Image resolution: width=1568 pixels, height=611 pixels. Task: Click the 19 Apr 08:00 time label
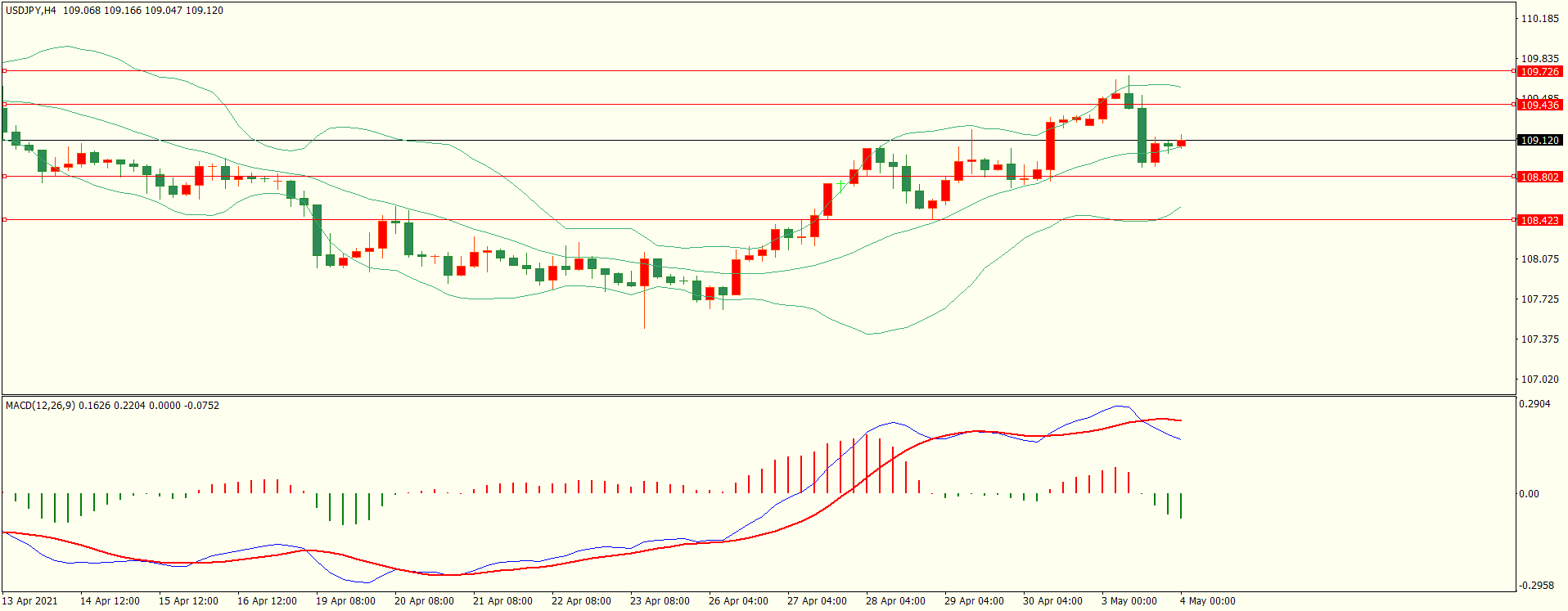click(x=345, y=601)
